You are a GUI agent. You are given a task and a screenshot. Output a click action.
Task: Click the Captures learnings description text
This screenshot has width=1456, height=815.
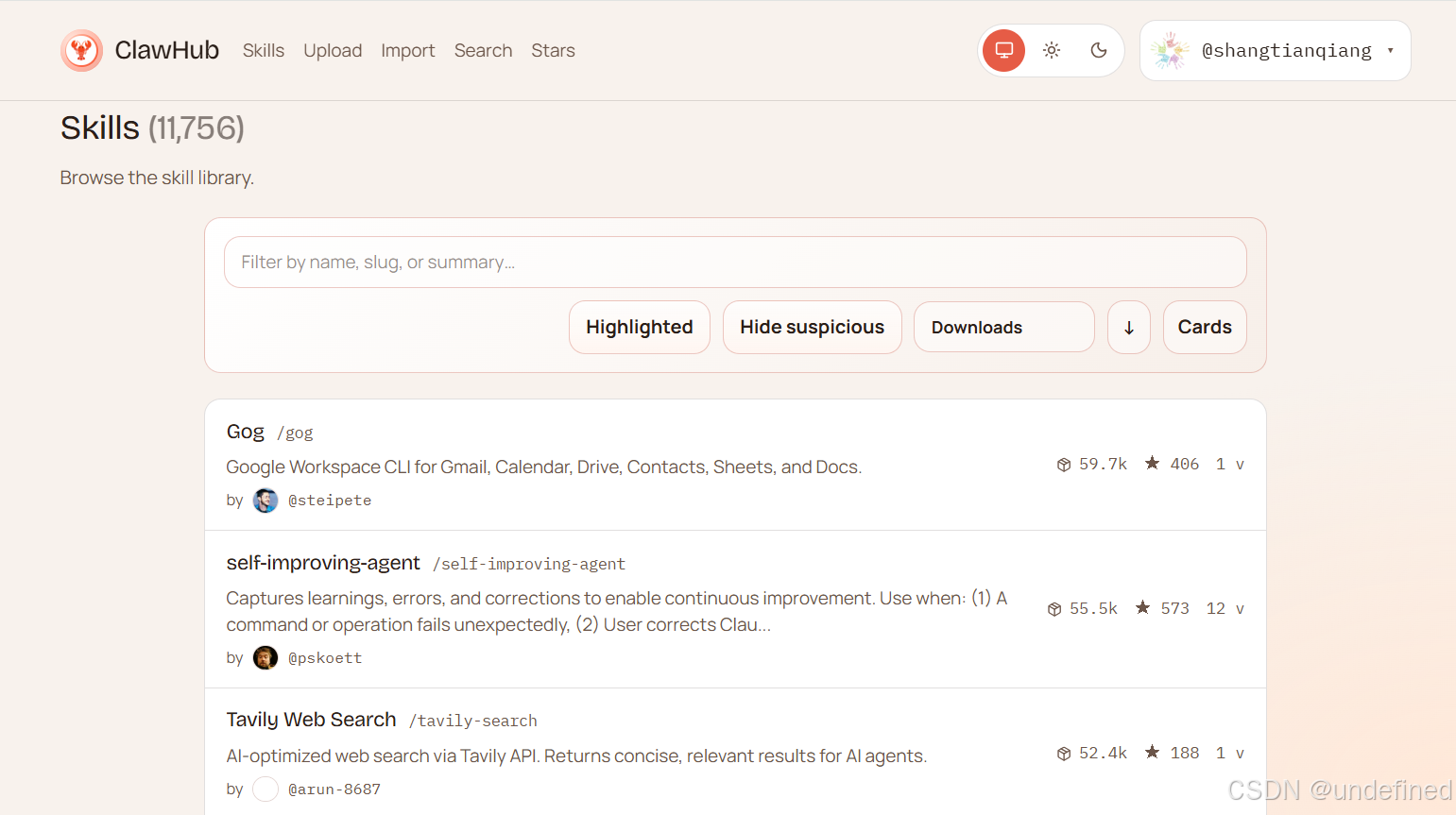tap(617, 611)
